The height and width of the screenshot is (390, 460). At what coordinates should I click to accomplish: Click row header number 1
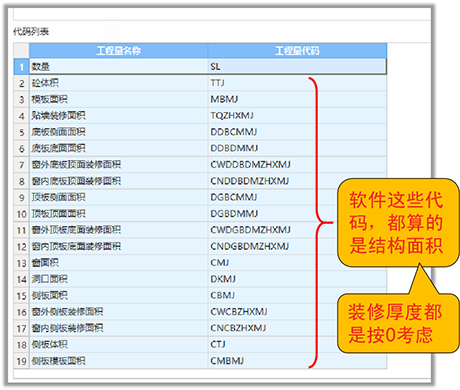[x=22, y=66]
